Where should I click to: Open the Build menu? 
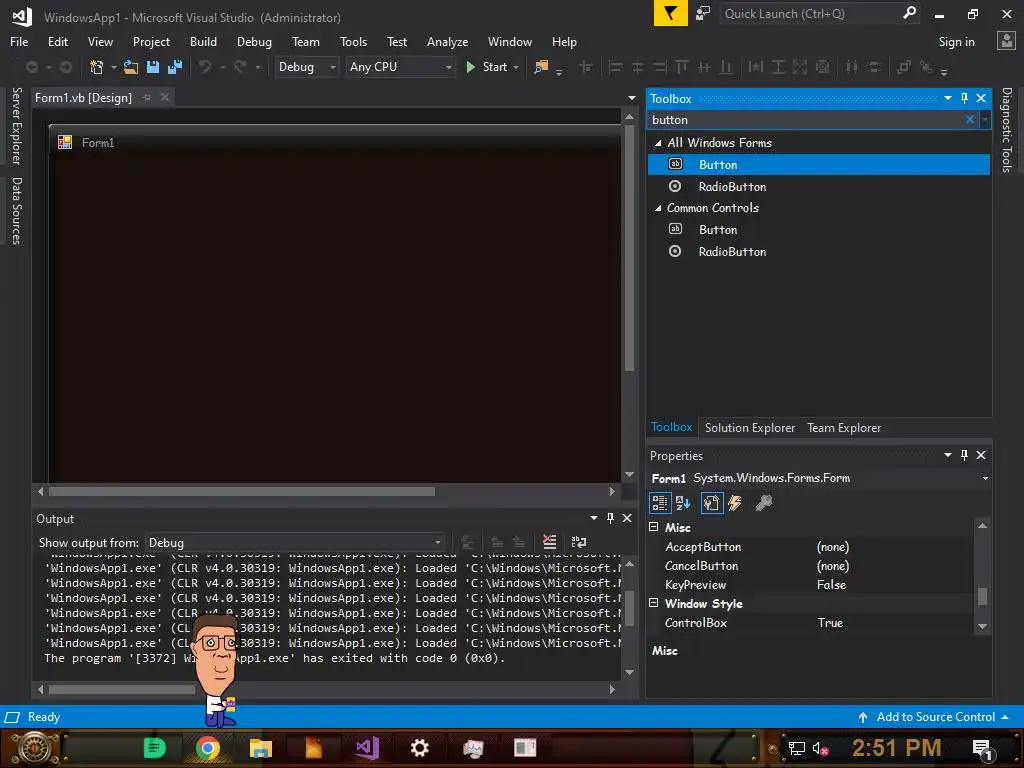[203, 42]
